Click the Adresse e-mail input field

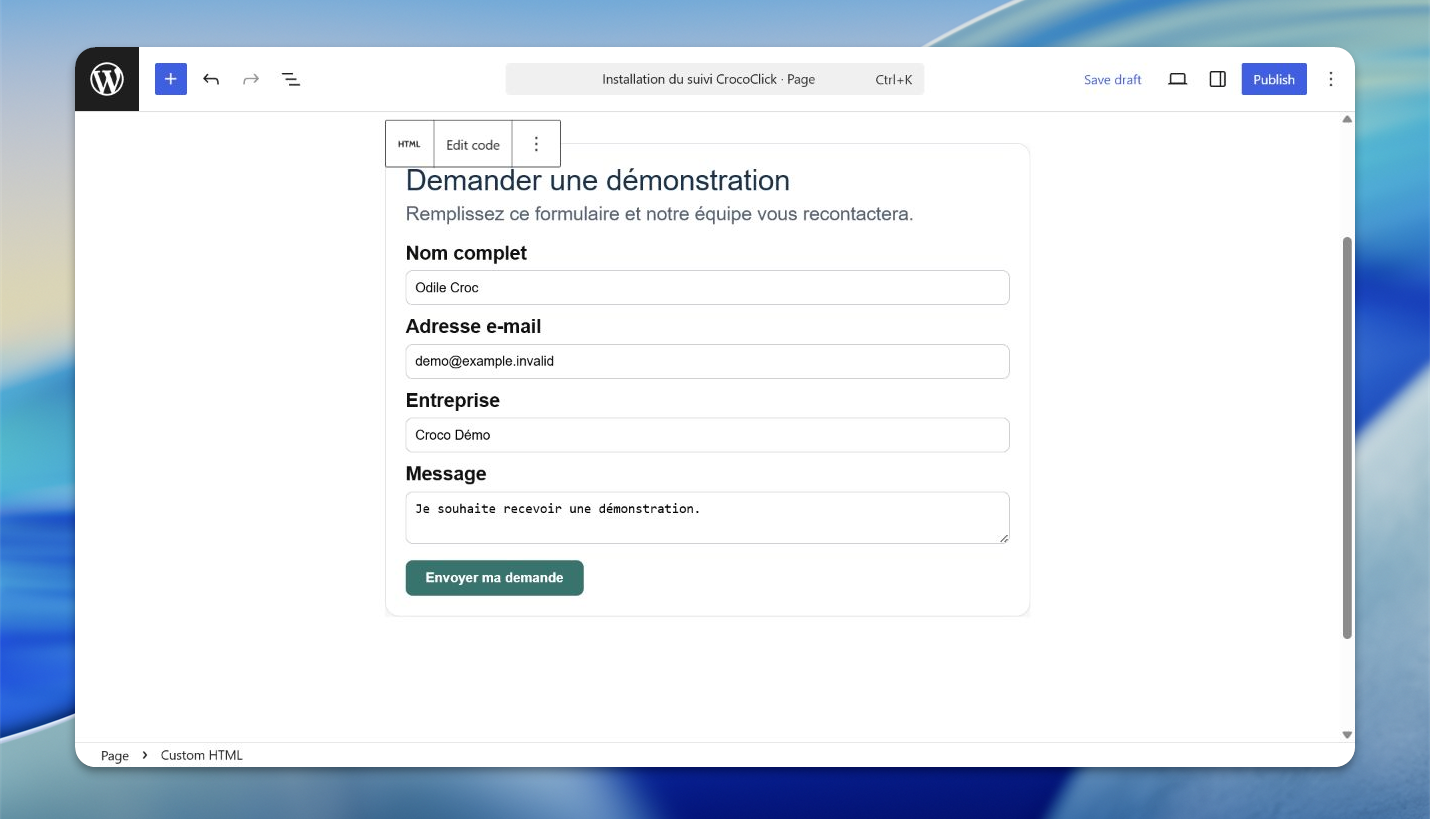point(707,361)
